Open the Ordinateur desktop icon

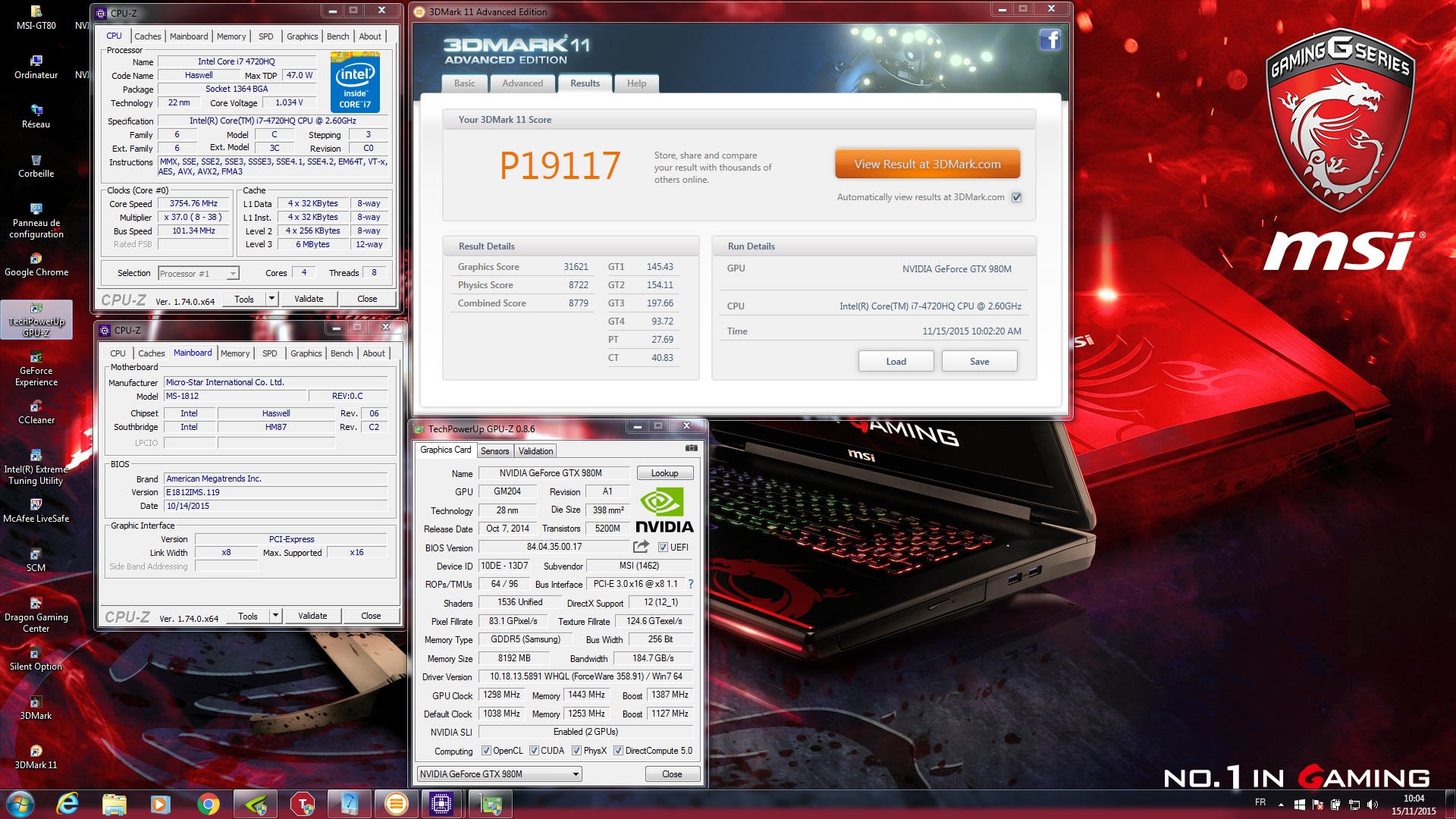[x=36, y=67]
